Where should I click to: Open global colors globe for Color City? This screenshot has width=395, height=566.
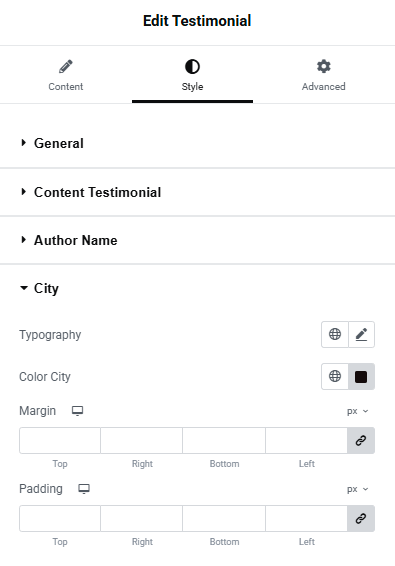pos(335,376)
